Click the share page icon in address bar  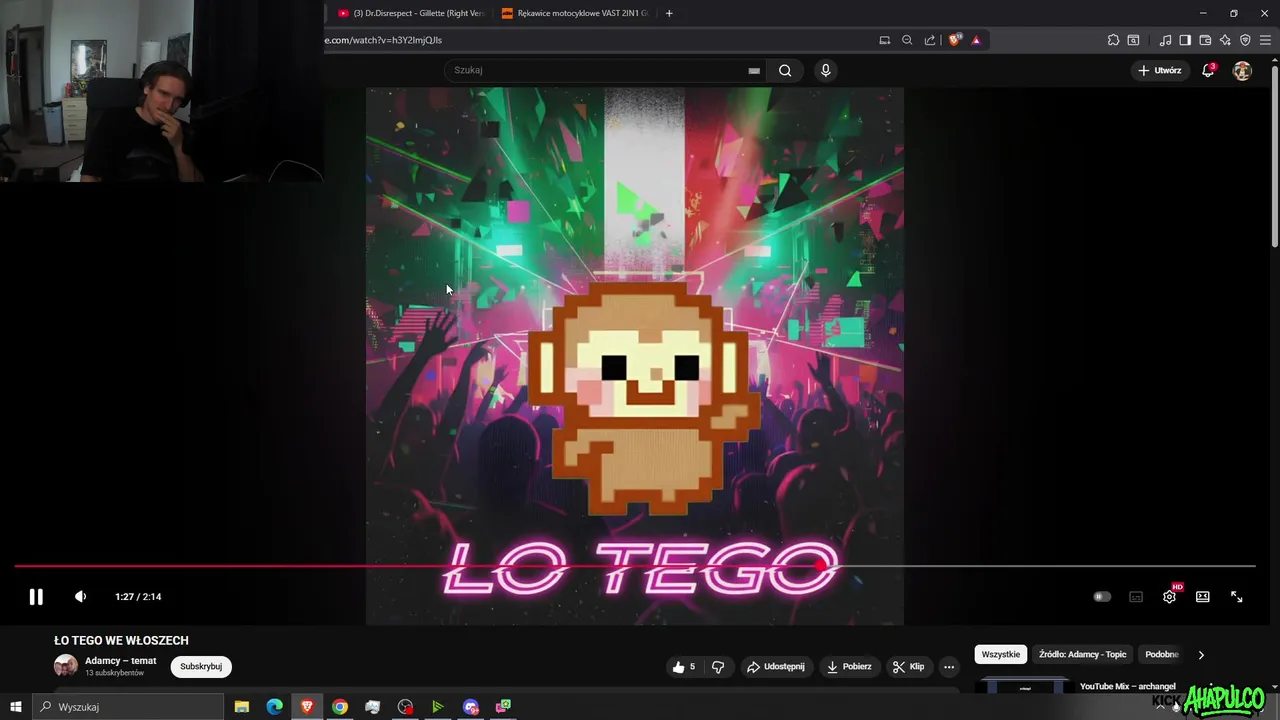930,40
